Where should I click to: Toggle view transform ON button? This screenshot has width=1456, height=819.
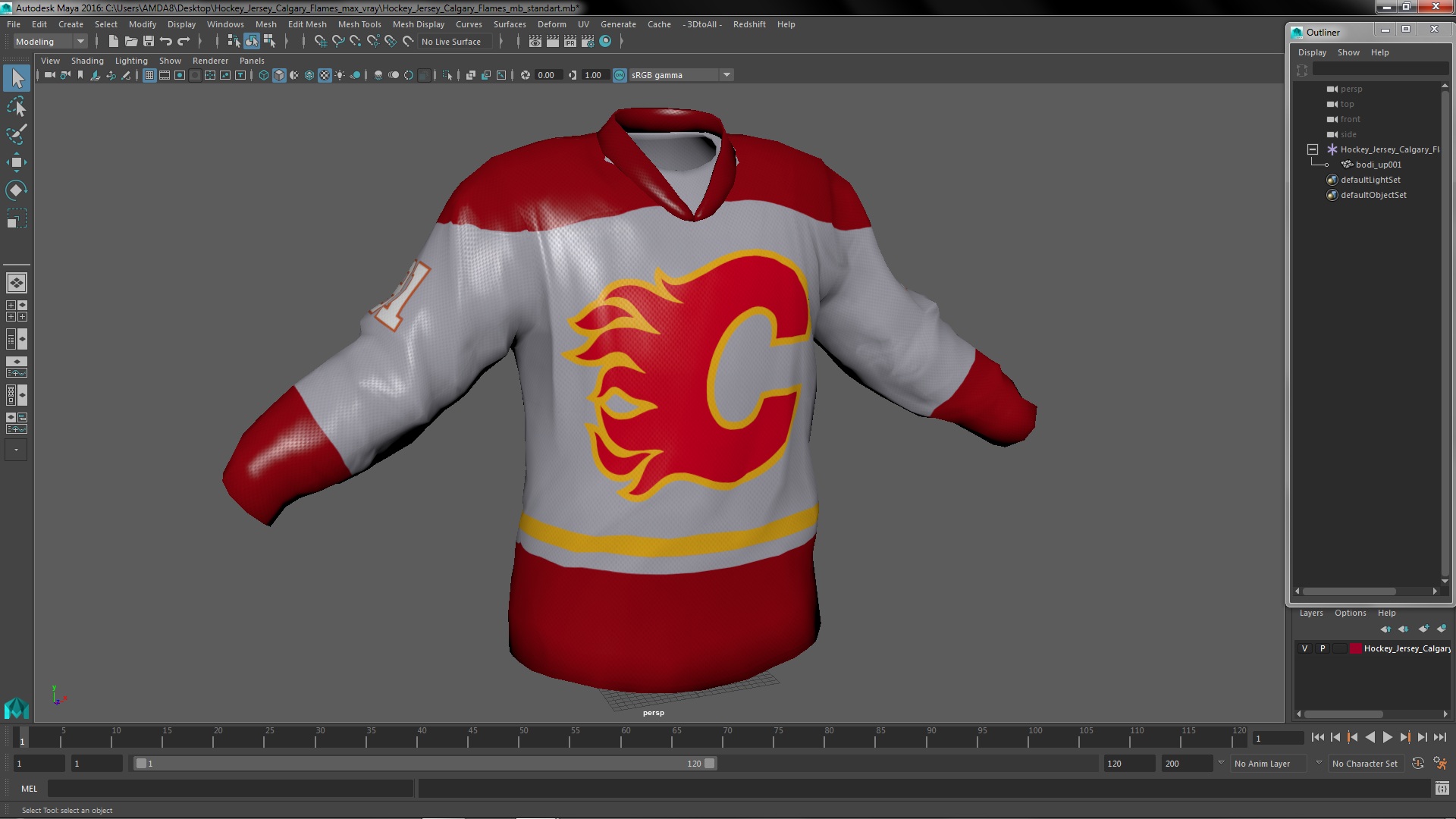[x=620, y=75]
